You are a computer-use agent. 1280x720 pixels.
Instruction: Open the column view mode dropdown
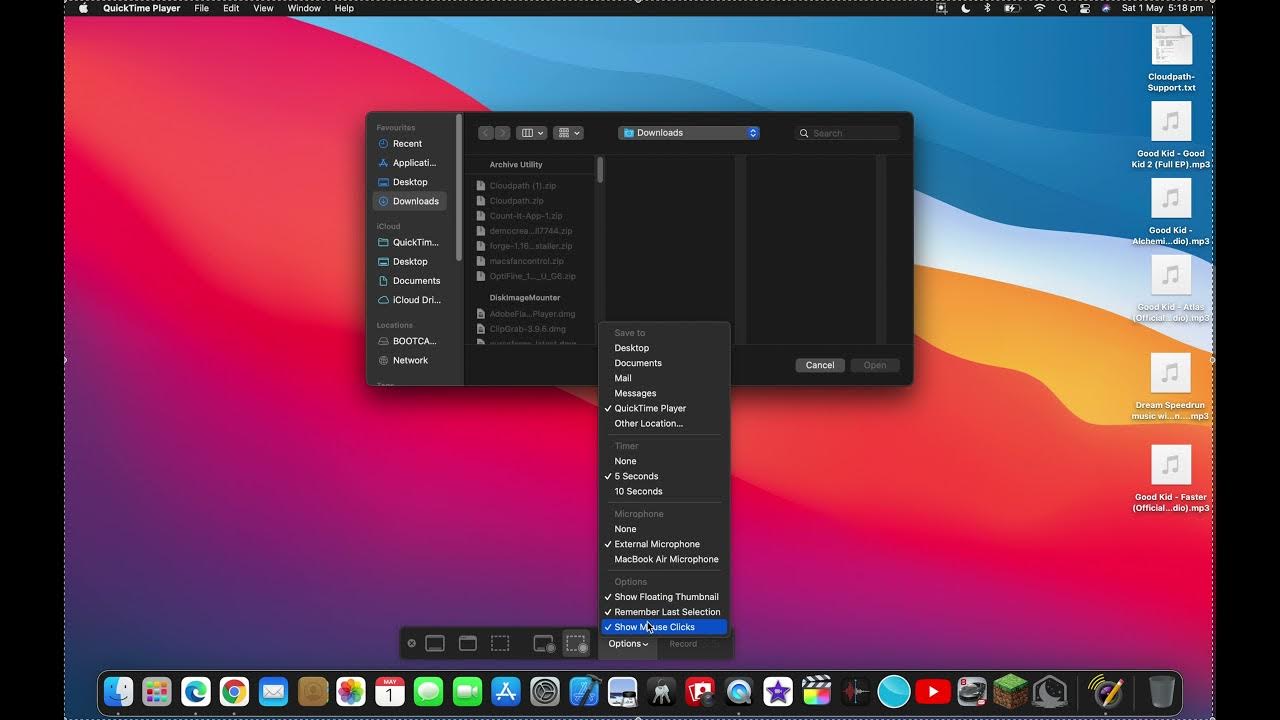531,133
